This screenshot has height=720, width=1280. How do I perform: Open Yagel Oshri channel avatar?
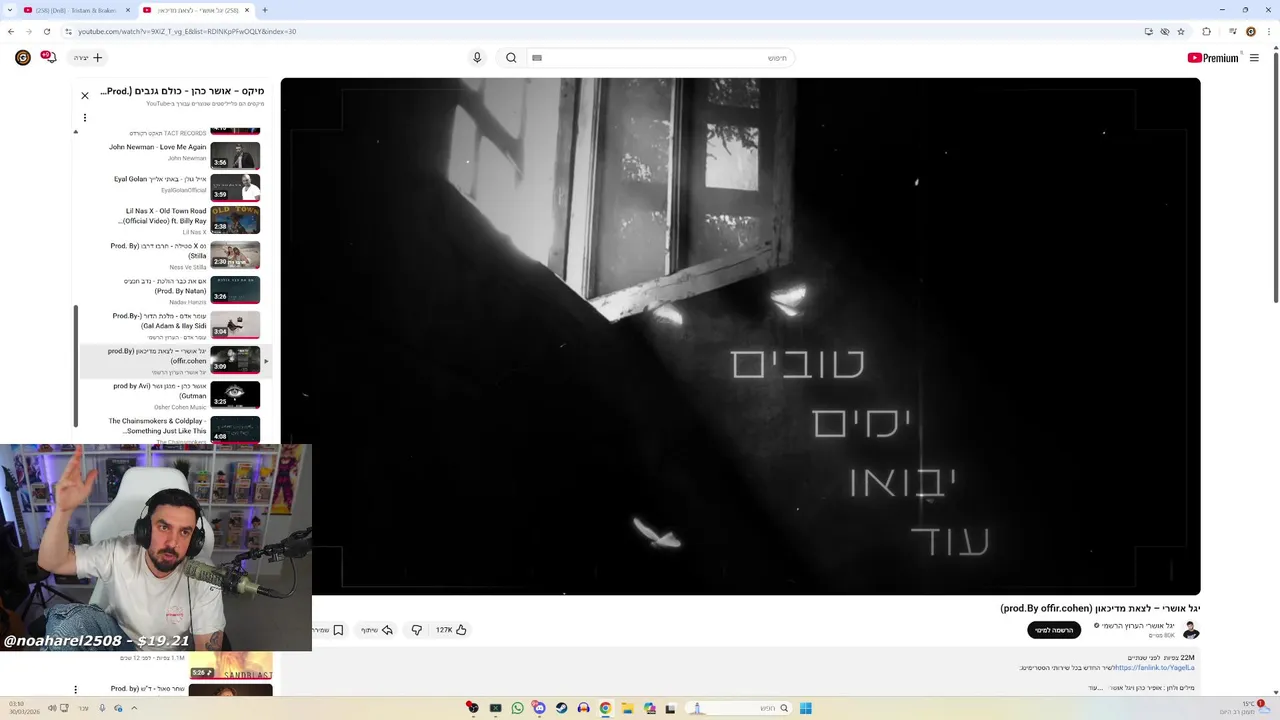(x=1191, y=630)
